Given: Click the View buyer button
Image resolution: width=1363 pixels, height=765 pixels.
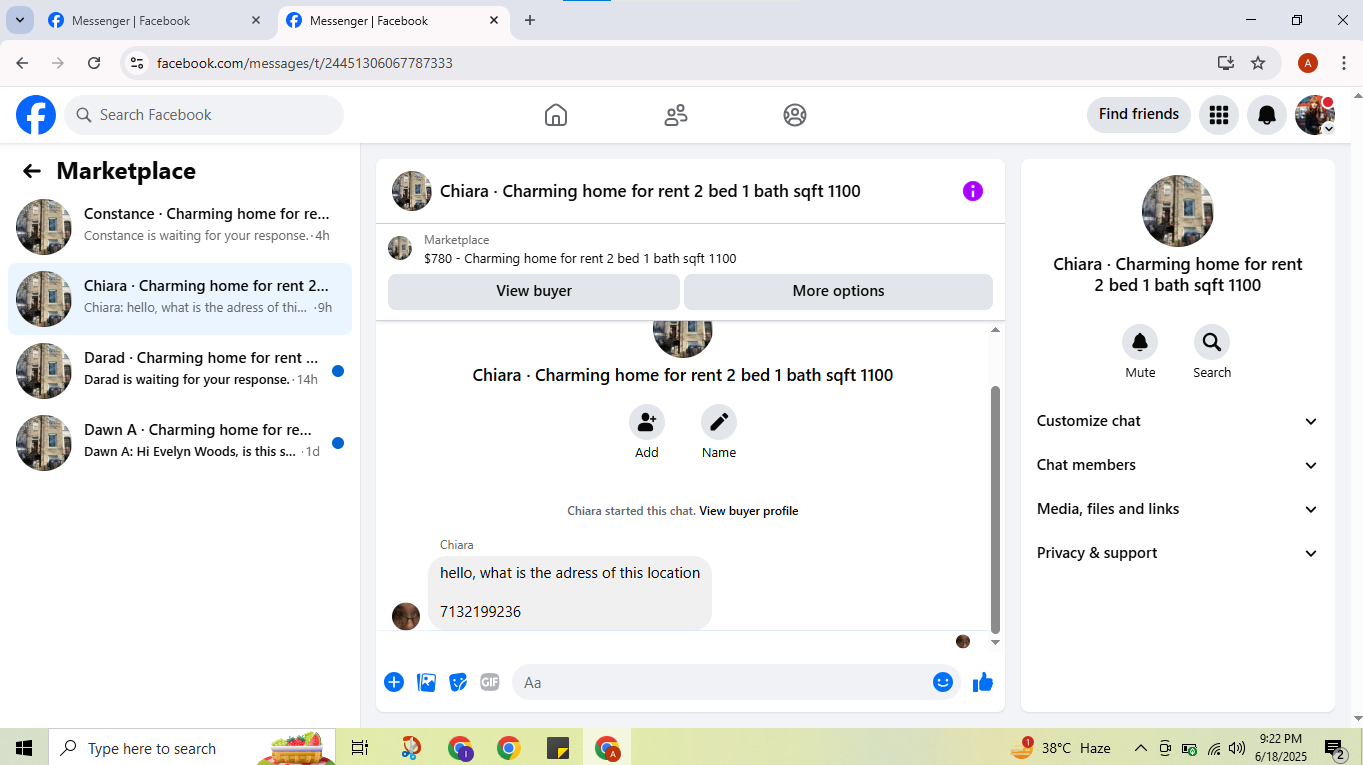Looking at the screenshot, I should click(534, 291).
